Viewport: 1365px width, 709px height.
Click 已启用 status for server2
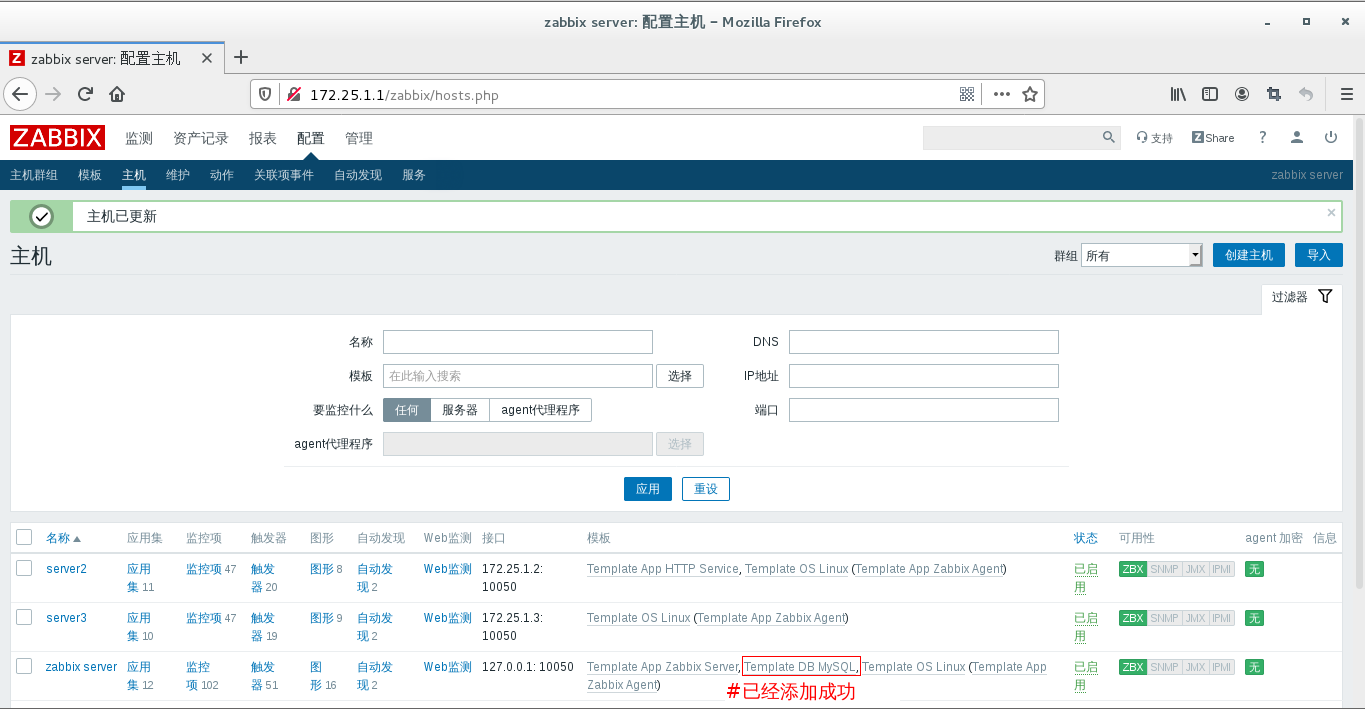pos(1086,578)
